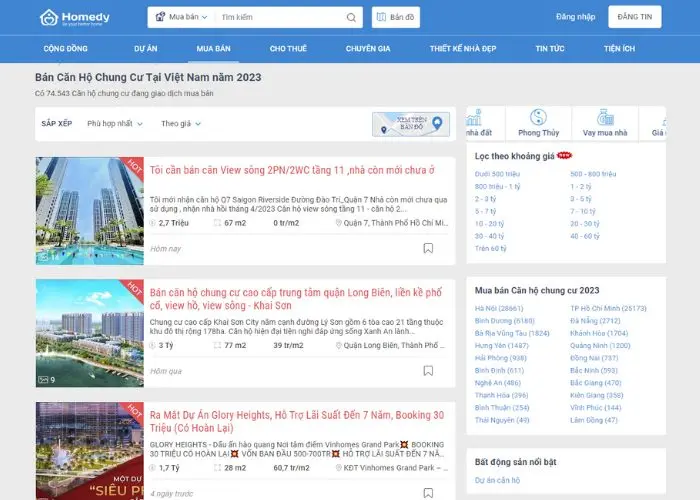Save the Long Biên Khai Sơn listing
Image resolution: width=700 pixels, height=500 pixels.
pyautogui.click(x=428, y=371)
